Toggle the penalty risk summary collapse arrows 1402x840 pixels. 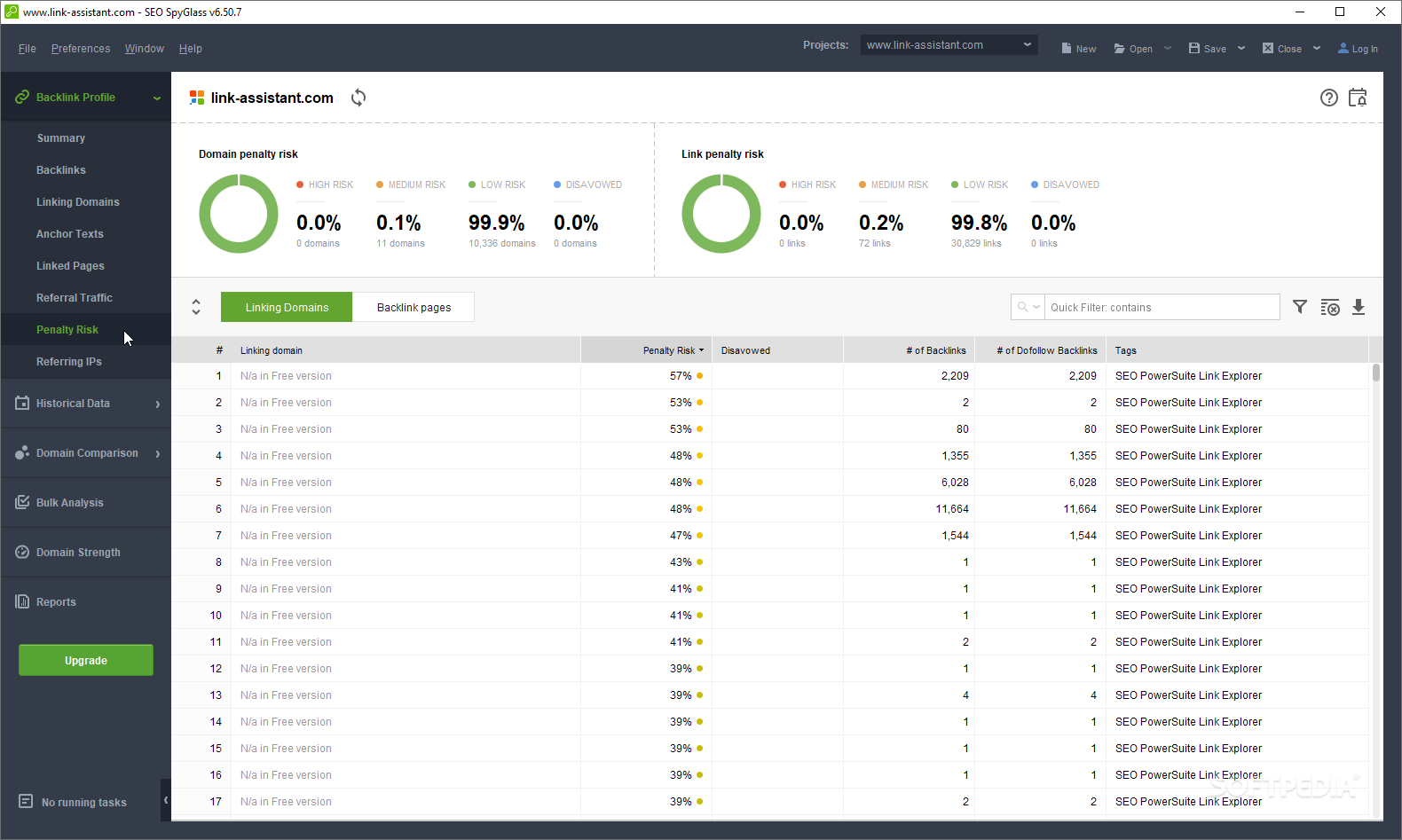coord(196,307)
